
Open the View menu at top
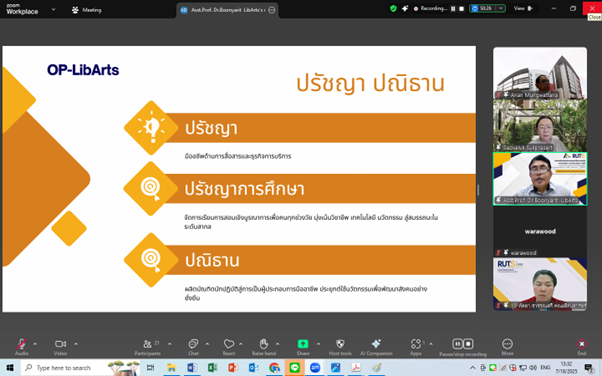pyautogui.click(x=523, y=8)
